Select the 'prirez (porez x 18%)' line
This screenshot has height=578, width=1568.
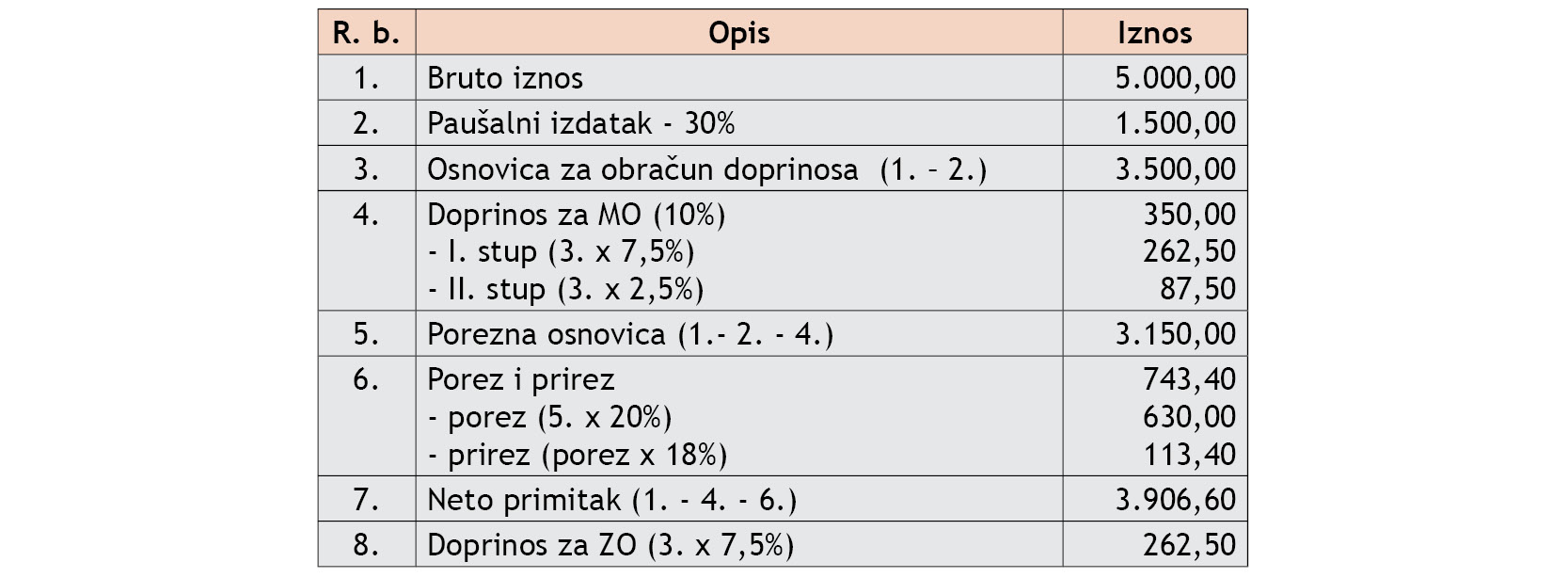(578, 455)
